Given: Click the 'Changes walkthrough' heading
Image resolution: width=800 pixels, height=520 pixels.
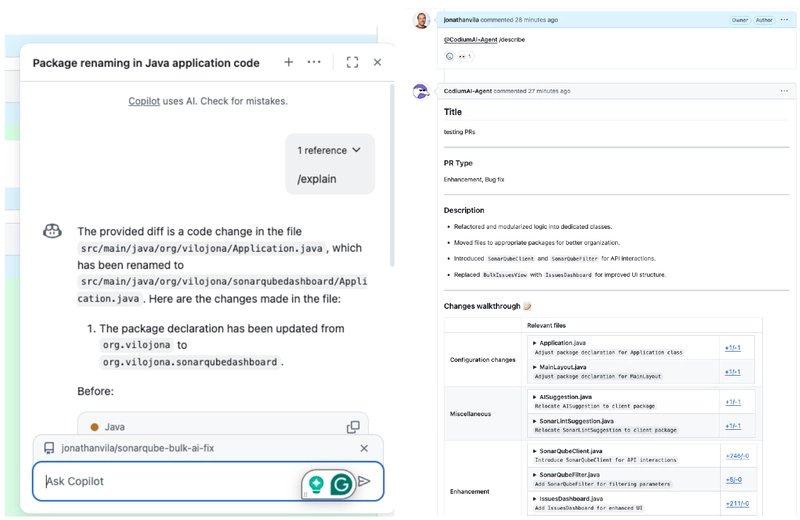Looking at the screenshot, I should (482, 306).
